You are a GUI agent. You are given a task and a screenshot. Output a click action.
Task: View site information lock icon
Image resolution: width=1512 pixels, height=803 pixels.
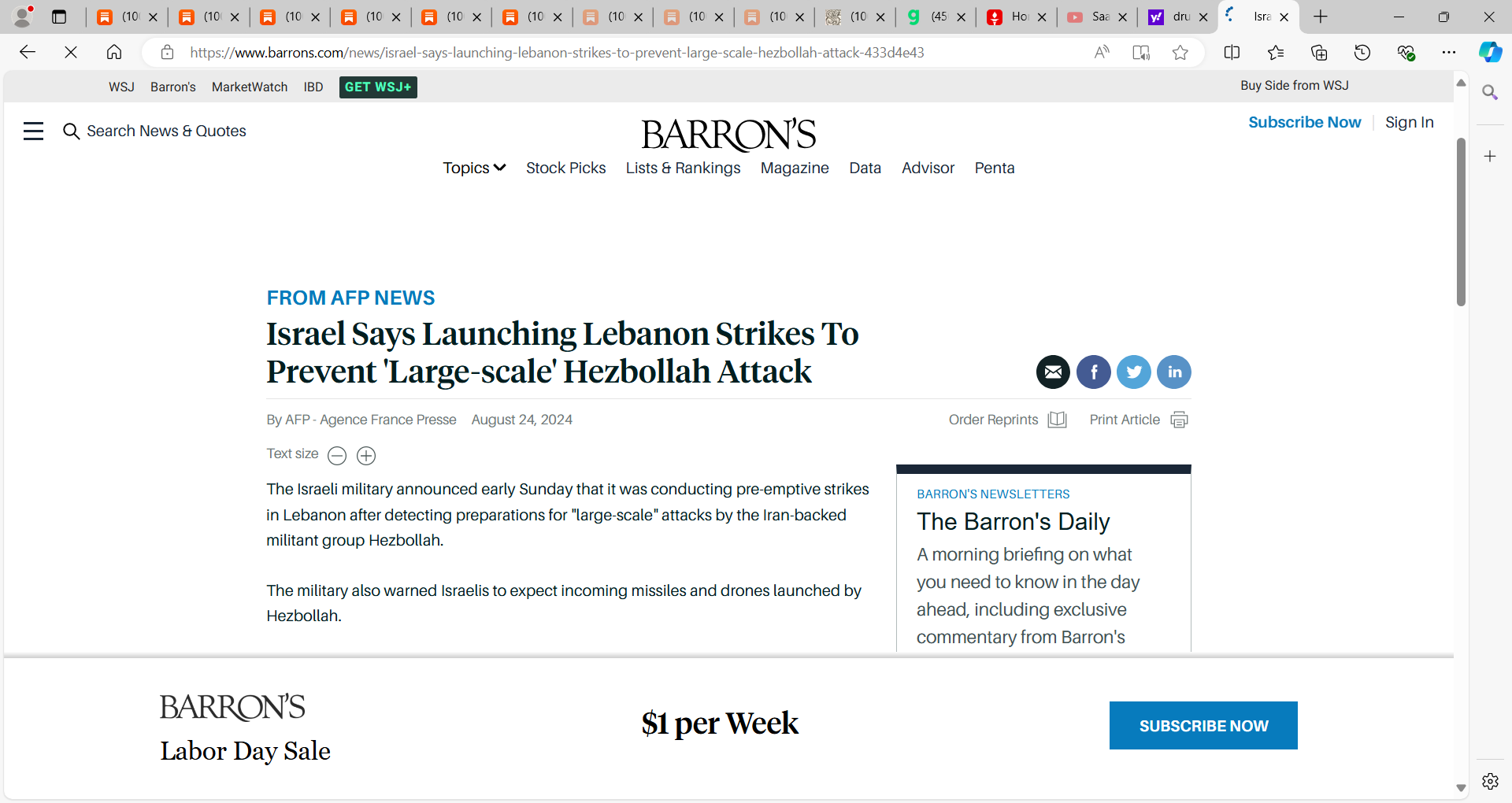167,53
